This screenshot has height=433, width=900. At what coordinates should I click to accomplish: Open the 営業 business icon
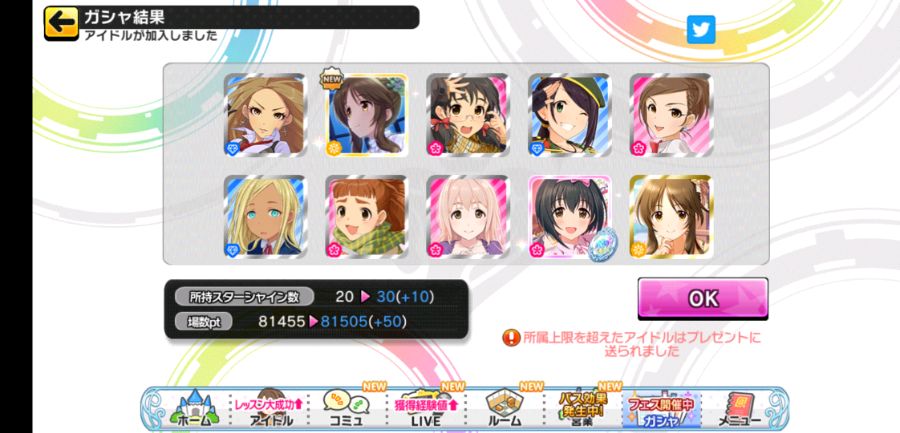tap(583, 408)
